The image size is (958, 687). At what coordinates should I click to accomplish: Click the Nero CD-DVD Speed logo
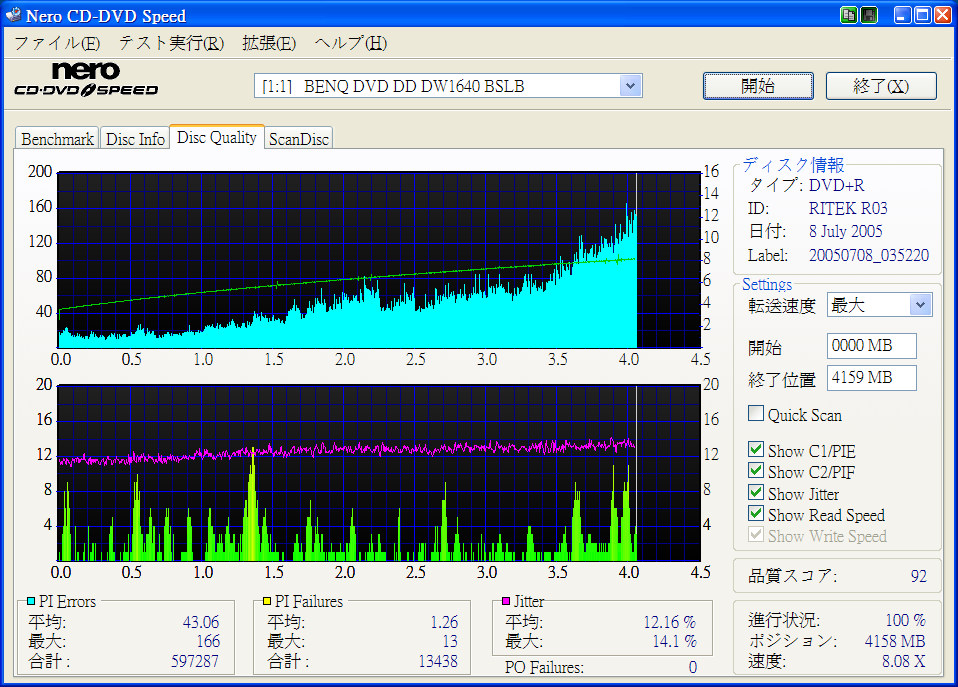click(x=86, y=79)
